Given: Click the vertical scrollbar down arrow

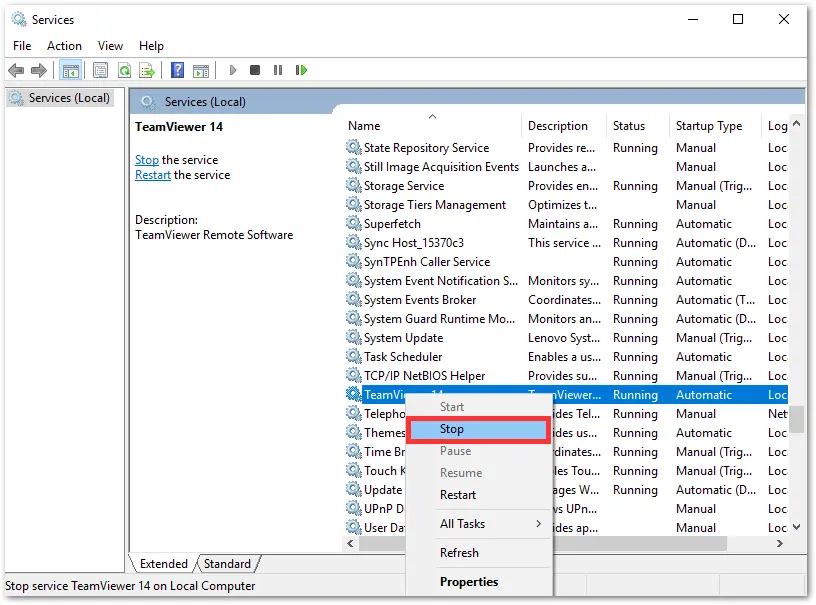Looking at the screenshot, I should coord(796,527).
